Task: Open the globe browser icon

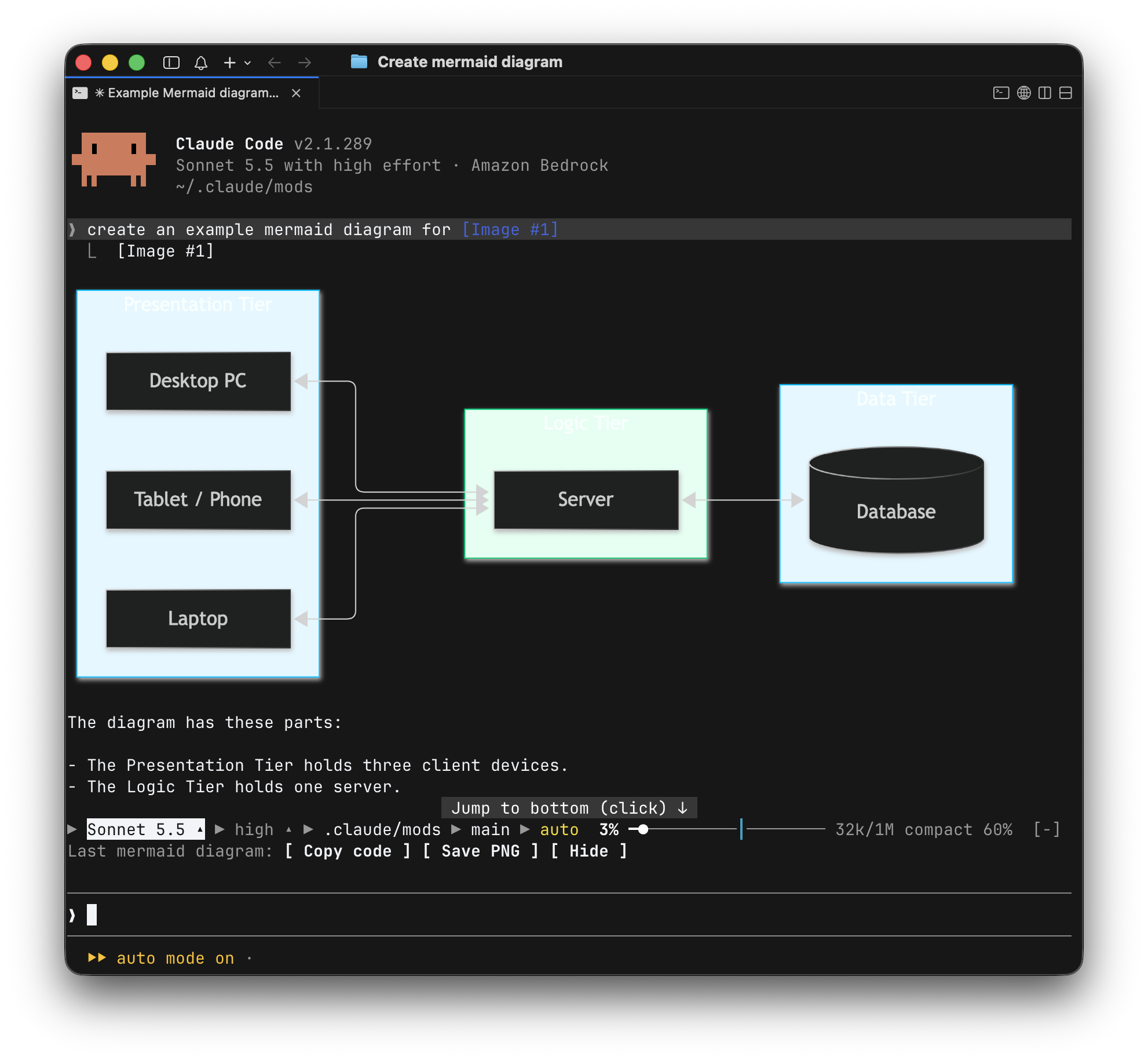Action: point(1024,93)
